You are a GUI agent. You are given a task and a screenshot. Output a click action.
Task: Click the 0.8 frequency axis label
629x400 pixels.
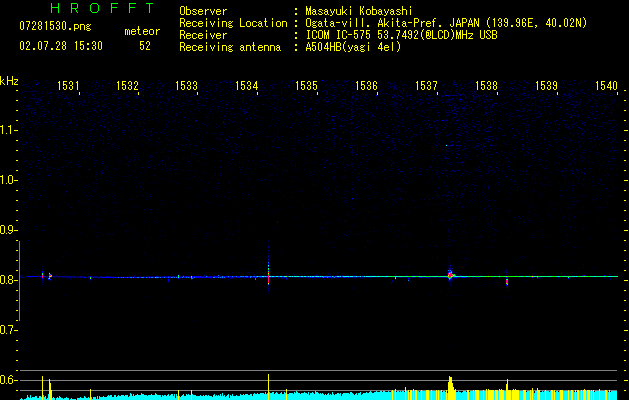pos(8,280)
